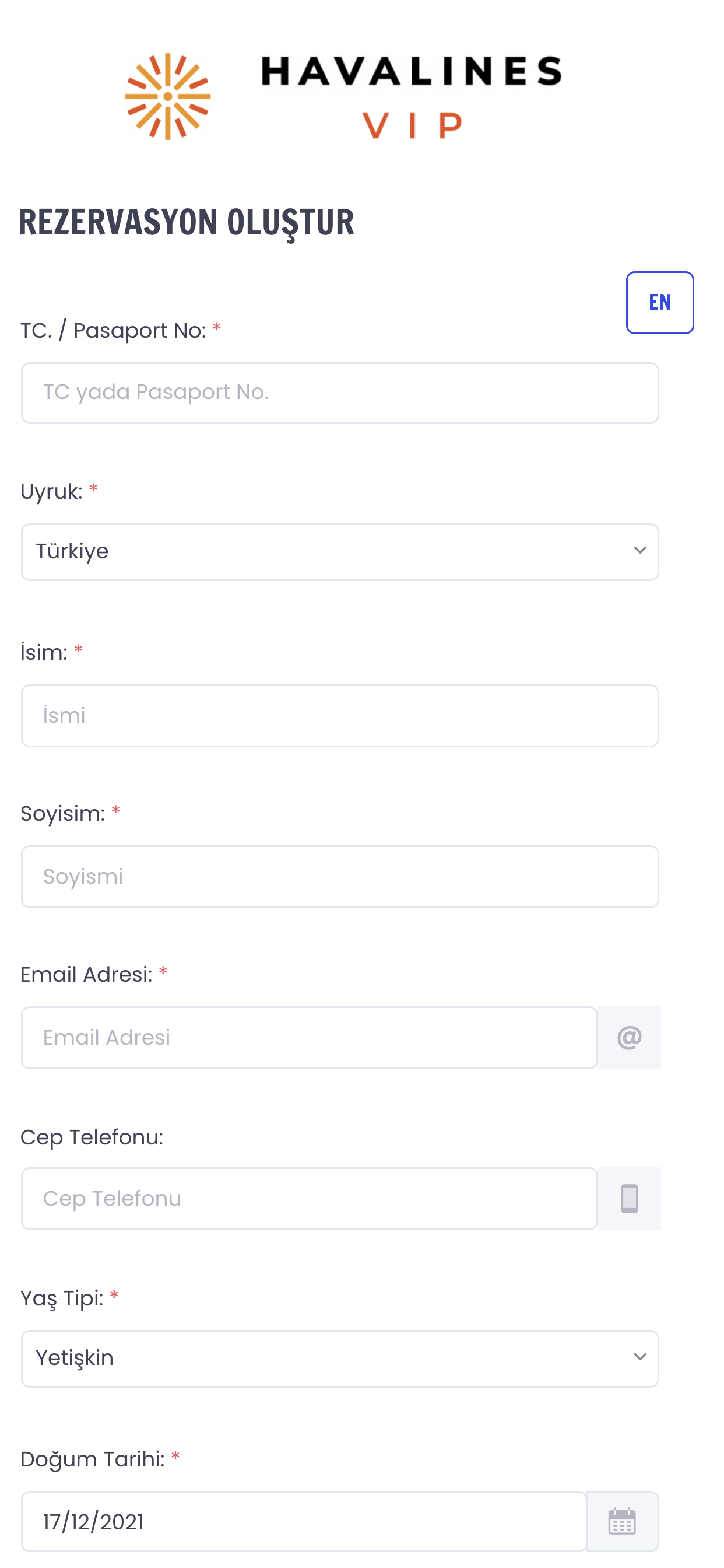The width and height of the screenshot is (724, 1568).
Task: Click the mobile phone icon
Action: point(629,1199)
